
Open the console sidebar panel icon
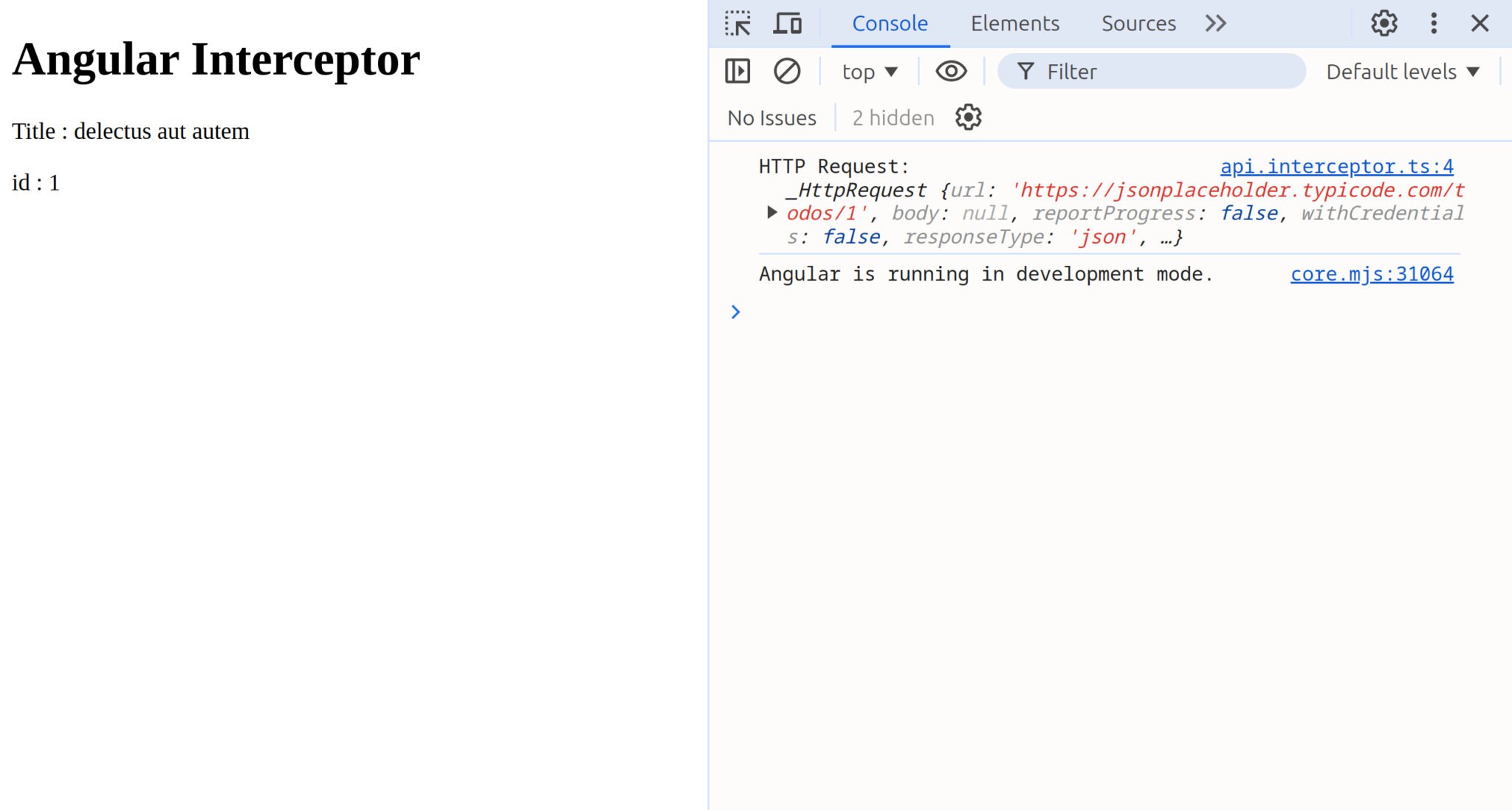[x=737, y=71]
